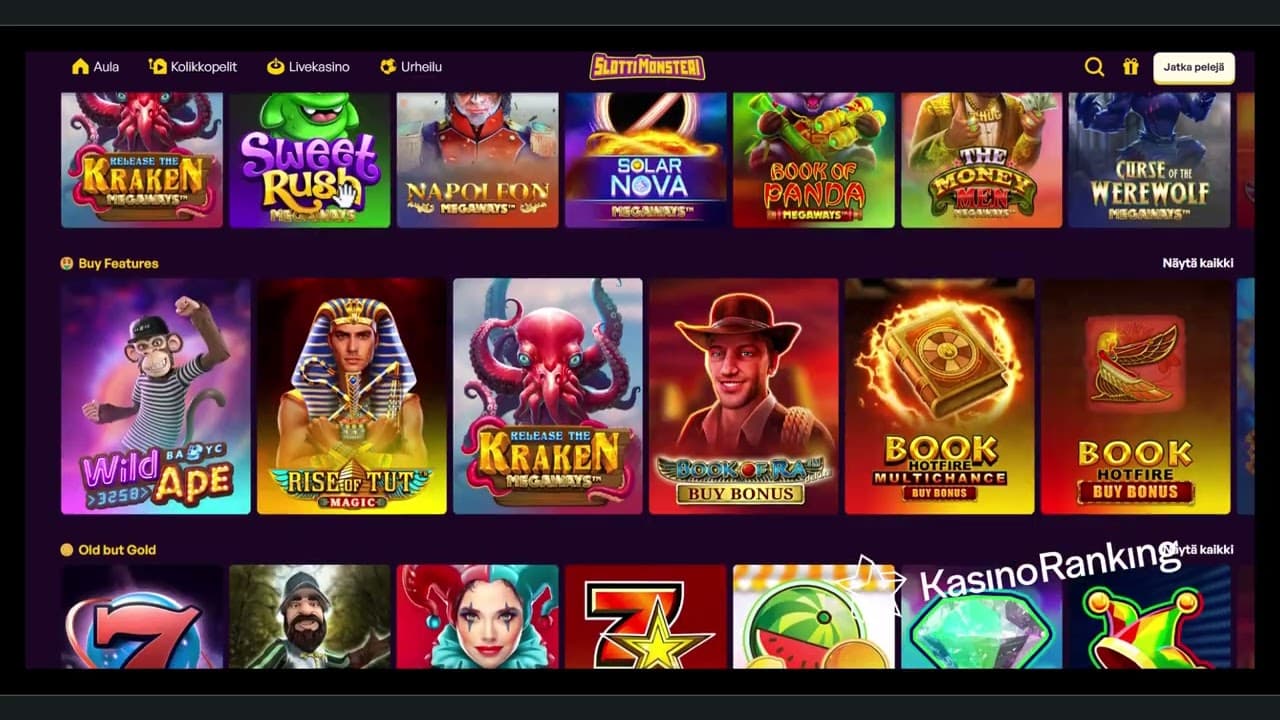Open the watermelon fruit slot thumbnail
The image size is (1280, 720).
tap(814, 616)
